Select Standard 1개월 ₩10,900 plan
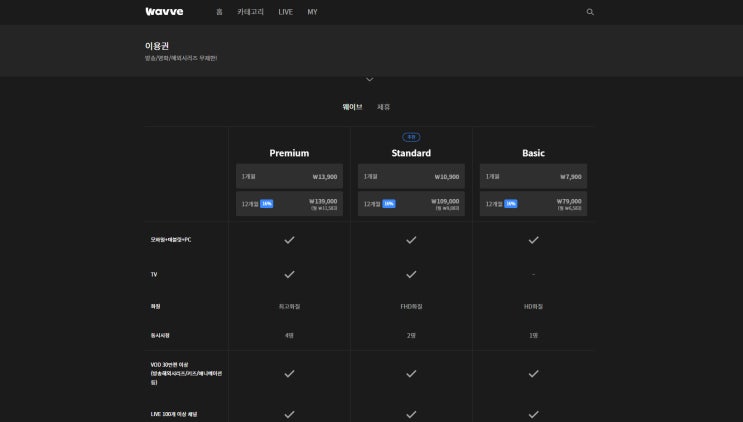 click(411, 176)
